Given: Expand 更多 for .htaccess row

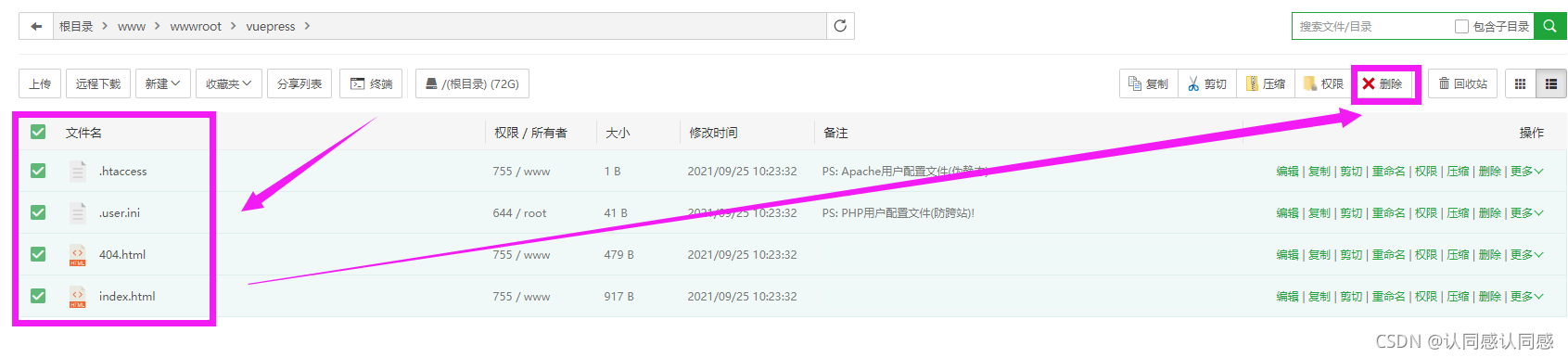Looking at the screenshot, I should [1526, 171].
